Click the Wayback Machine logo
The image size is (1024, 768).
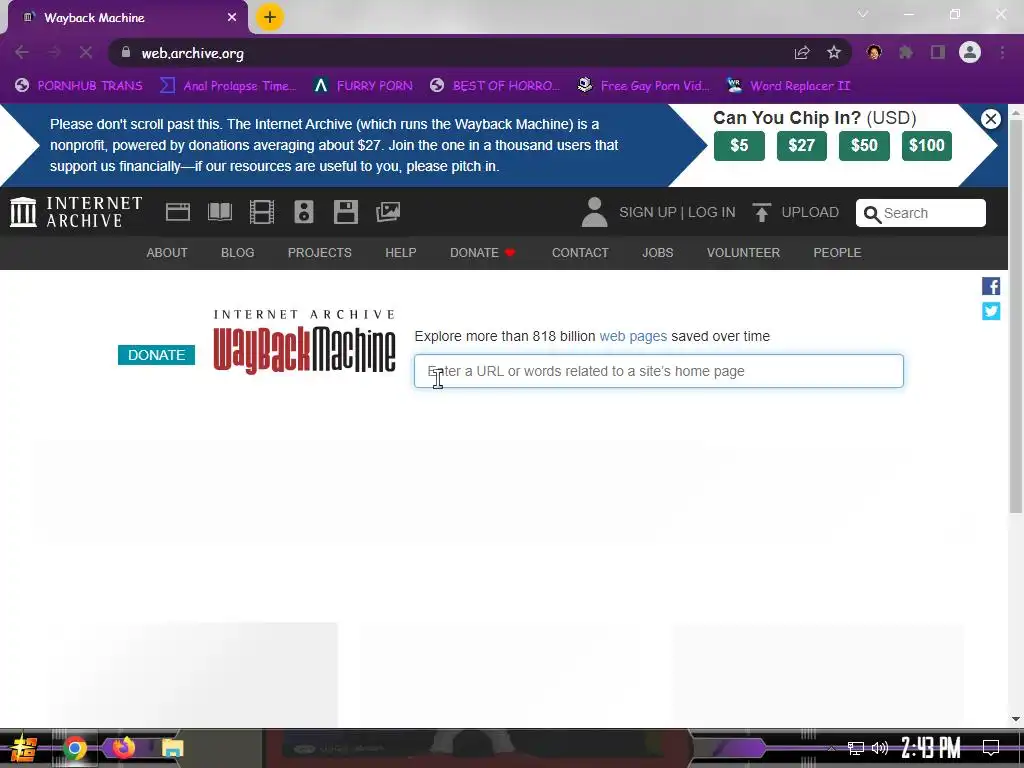coord(304,342)
